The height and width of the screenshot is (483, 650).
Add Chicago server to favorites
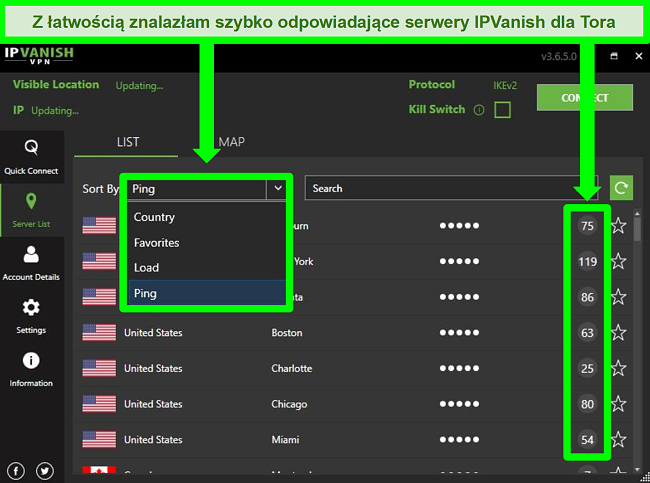pos(618,404)
